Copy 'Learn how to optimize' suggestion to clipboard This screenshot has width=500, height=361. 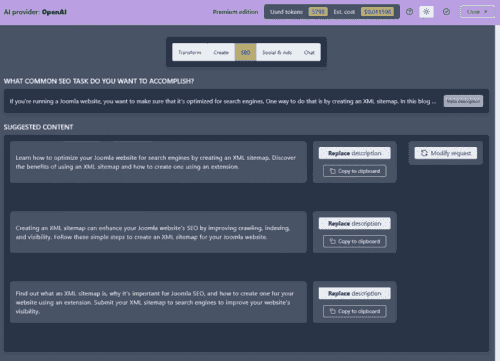[355, 171]
